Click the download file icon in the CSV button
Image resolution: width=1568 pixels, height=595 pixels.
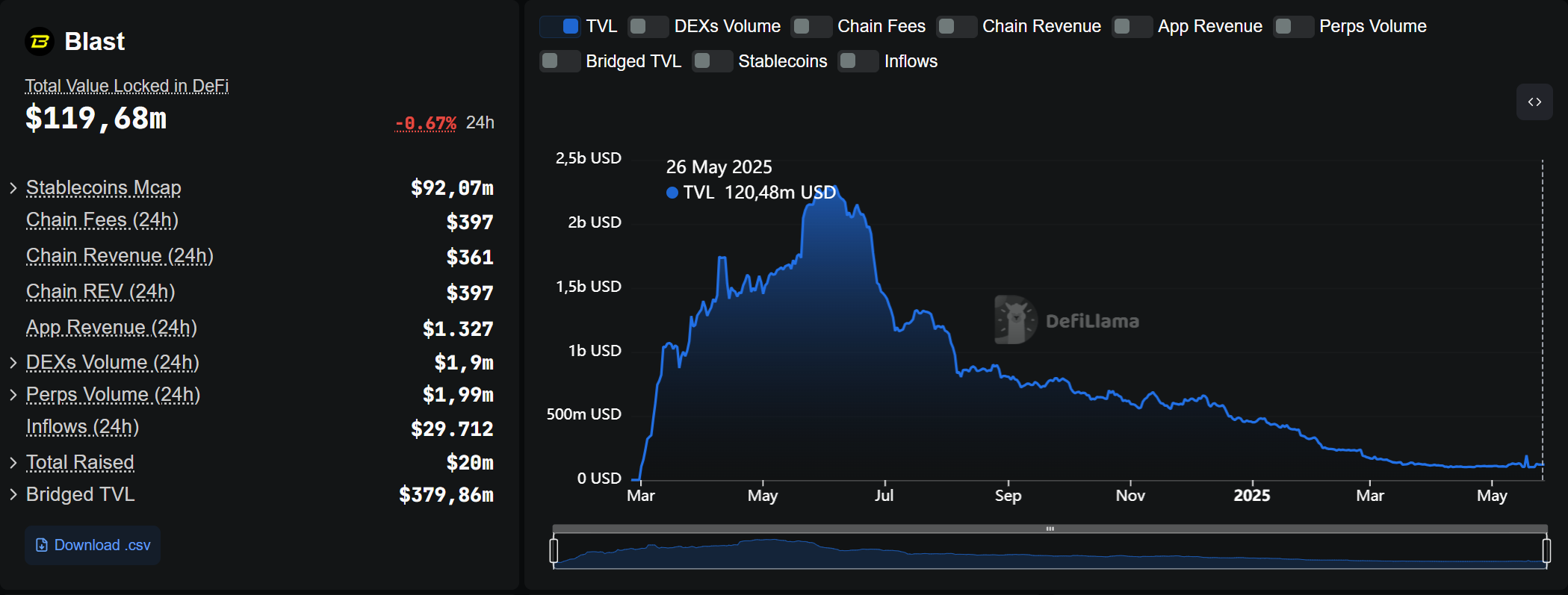click(x=42, y=545)
